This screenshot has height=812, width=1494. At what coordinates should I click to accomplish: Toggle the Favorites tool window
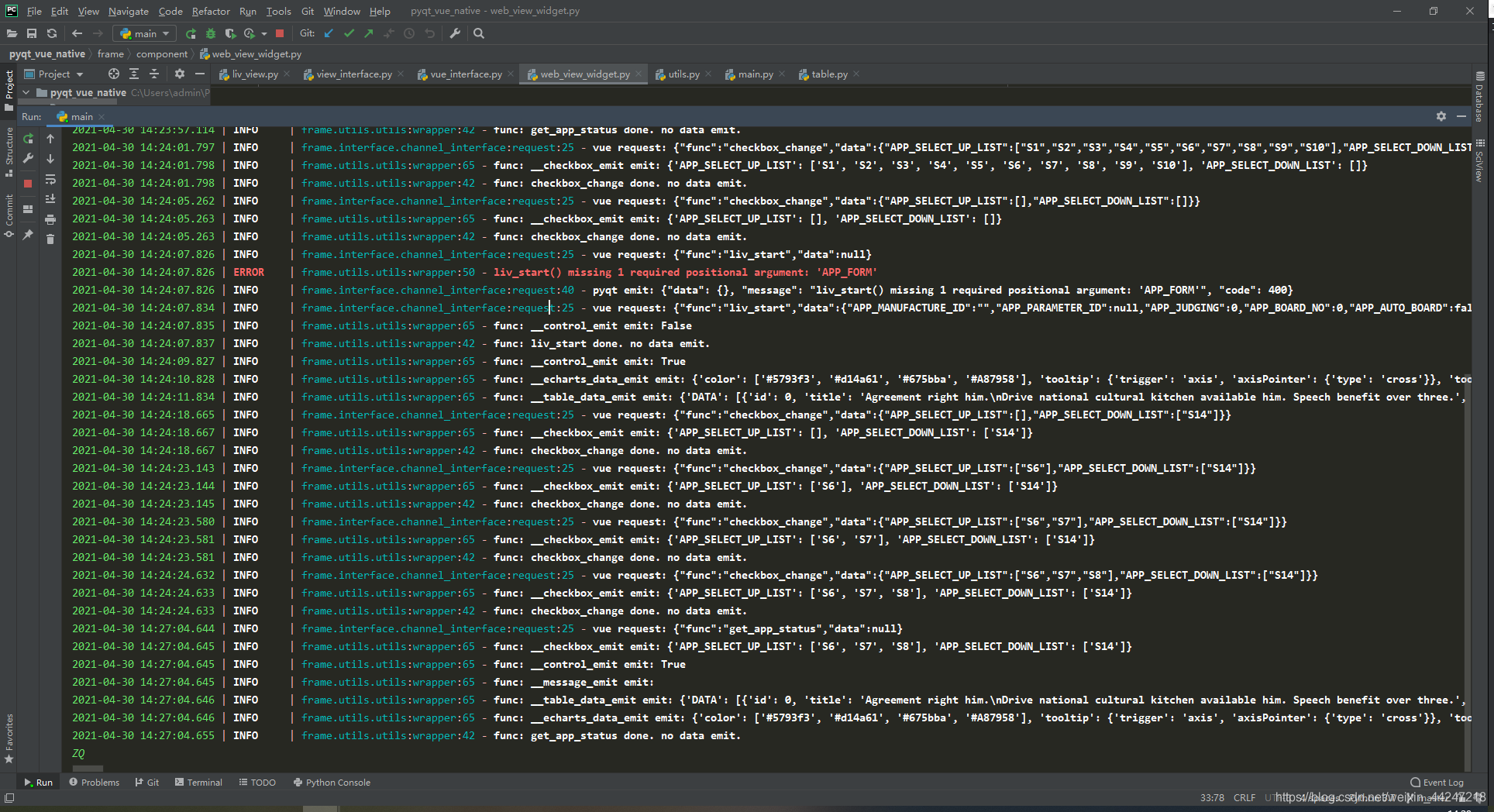[9, 739]
